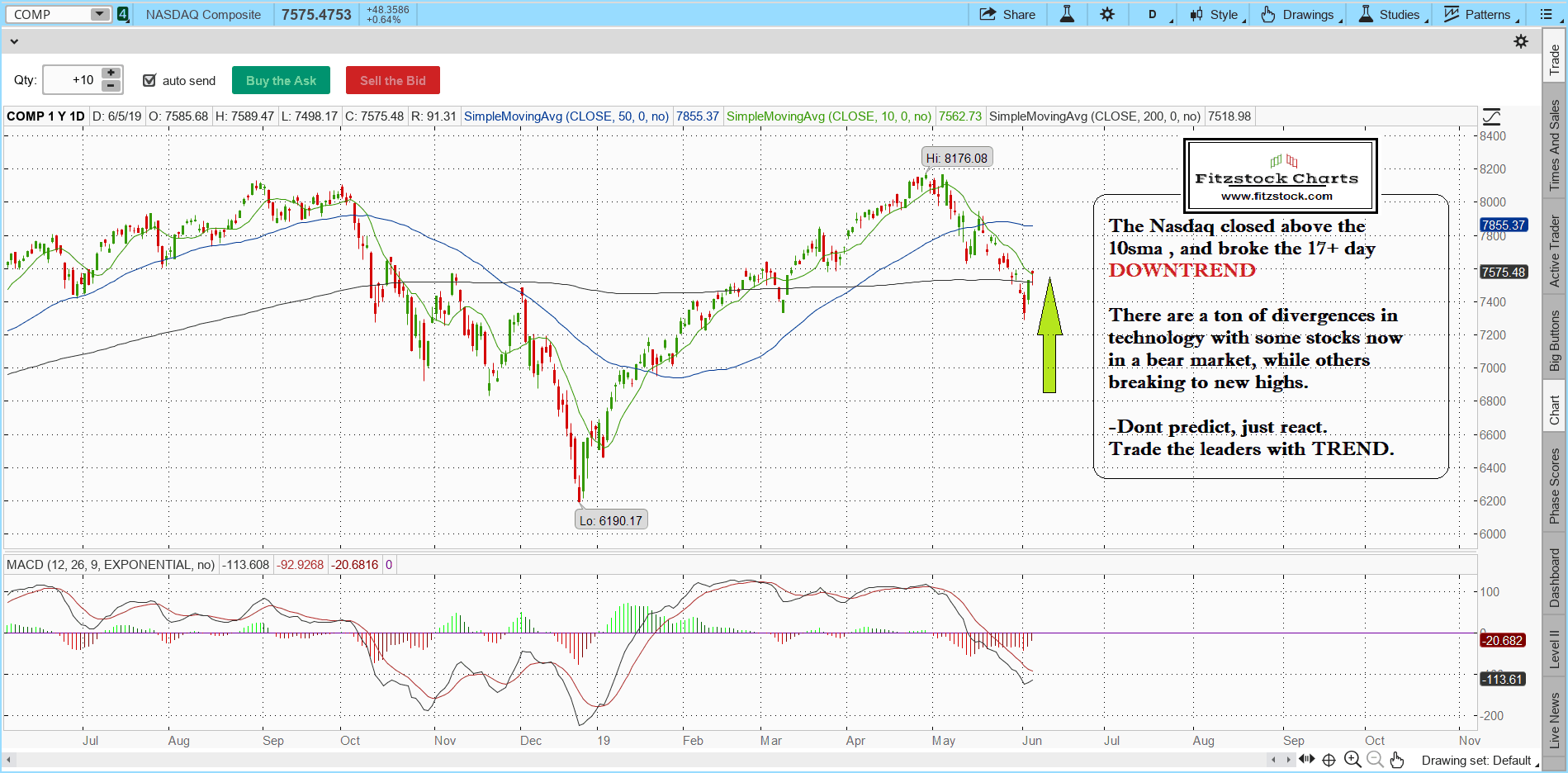Click the Buy the Ask button

pyautogui.click(x=281, y=80)
